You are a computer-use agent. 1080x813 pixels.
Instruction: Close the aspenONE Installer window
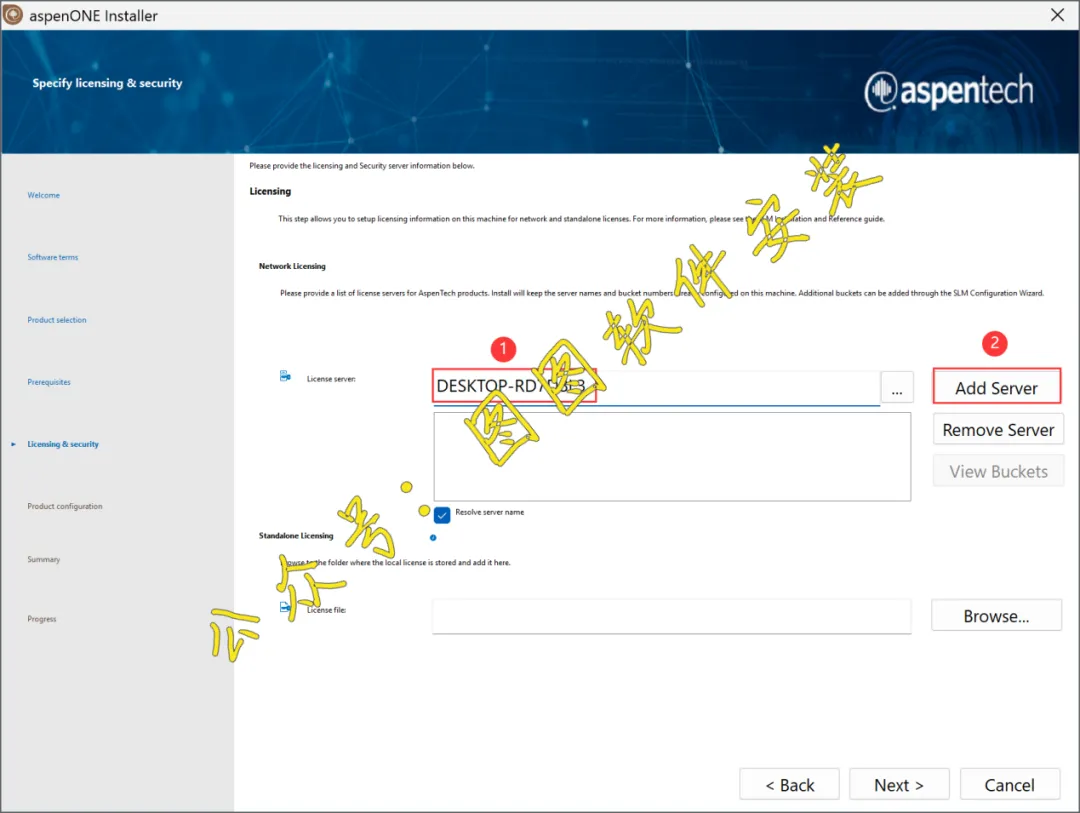click(x=1057, y=14)
